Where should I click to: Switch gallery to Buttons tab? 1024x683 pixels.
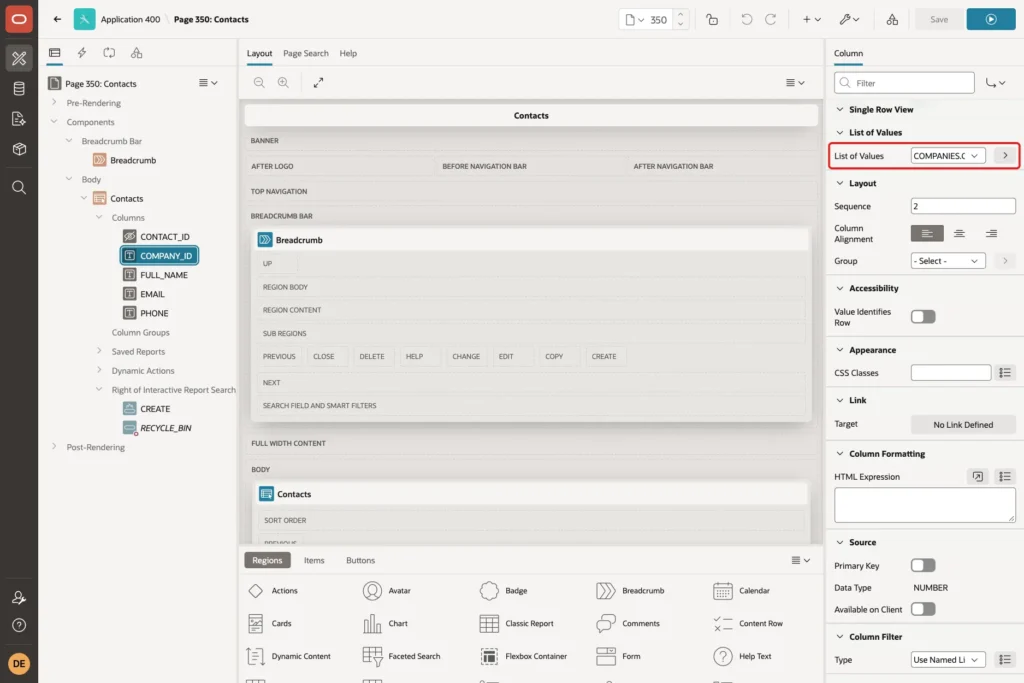(x=360, y=560)
